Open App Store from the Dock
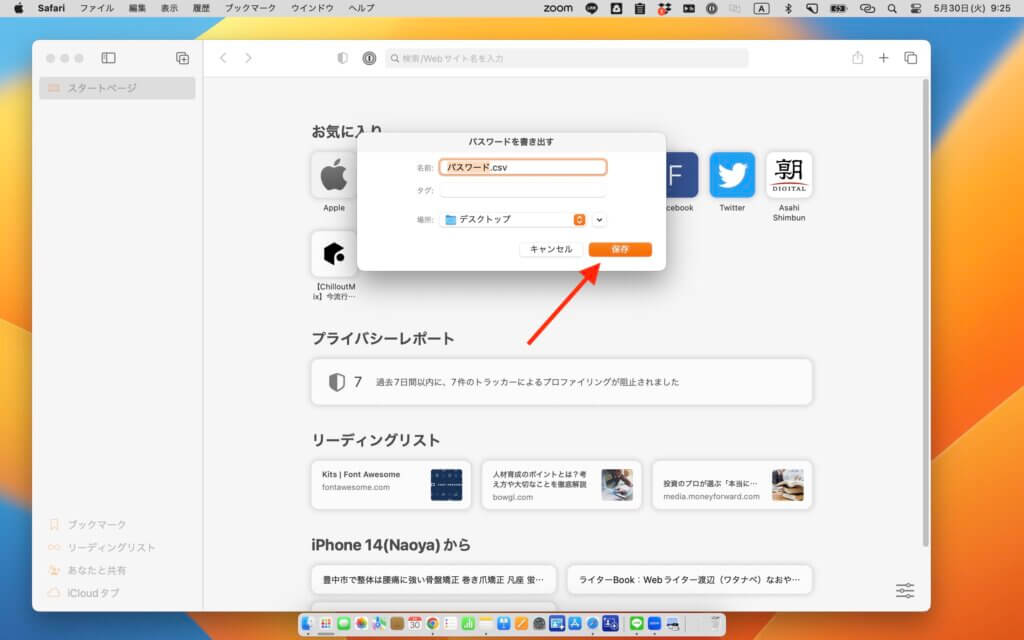The width and height of the screenshot is (1024, 640). pyautogui.click(x=574, y=624)
